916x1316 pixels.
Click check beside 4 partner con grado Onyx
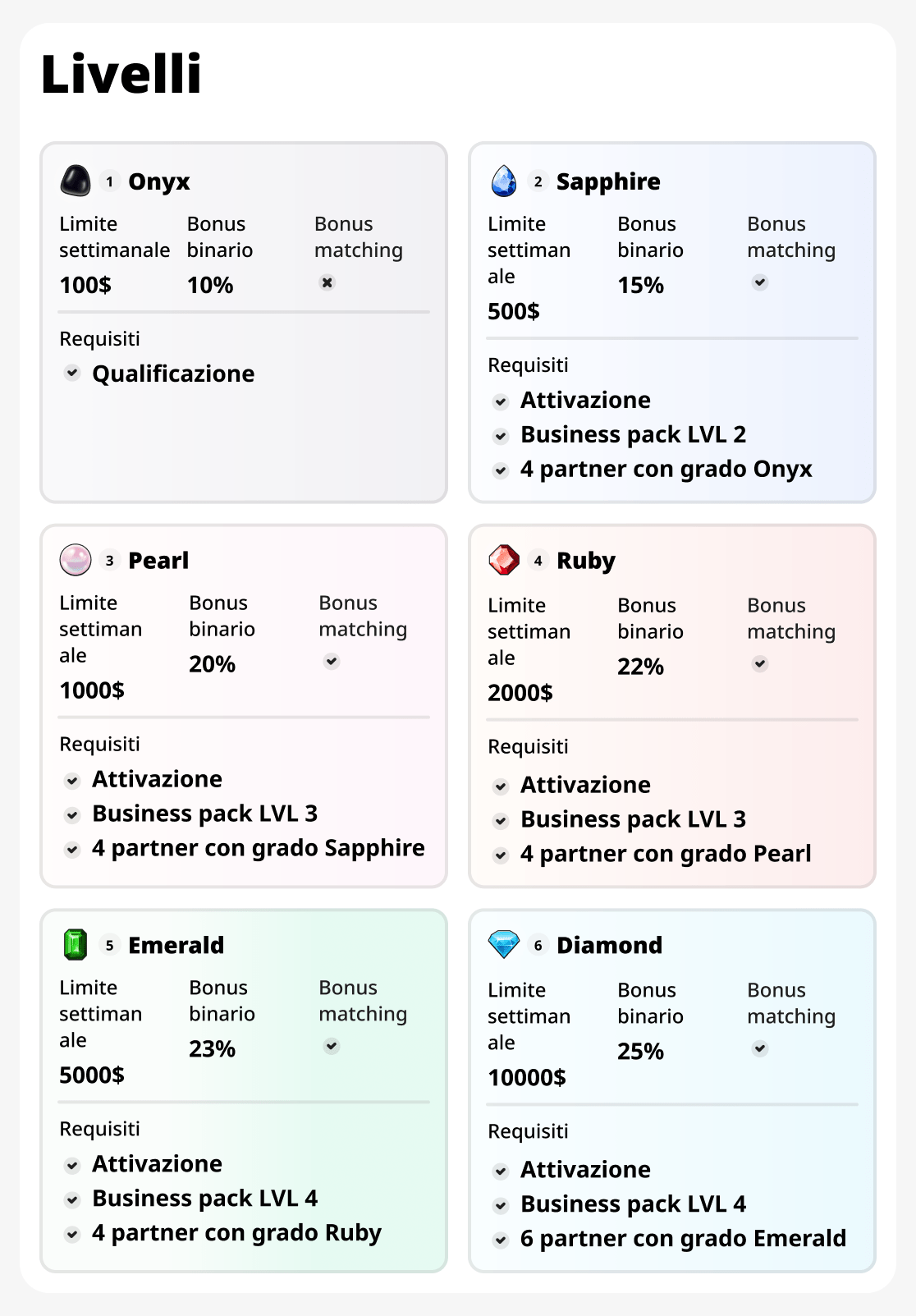[501, 470]
